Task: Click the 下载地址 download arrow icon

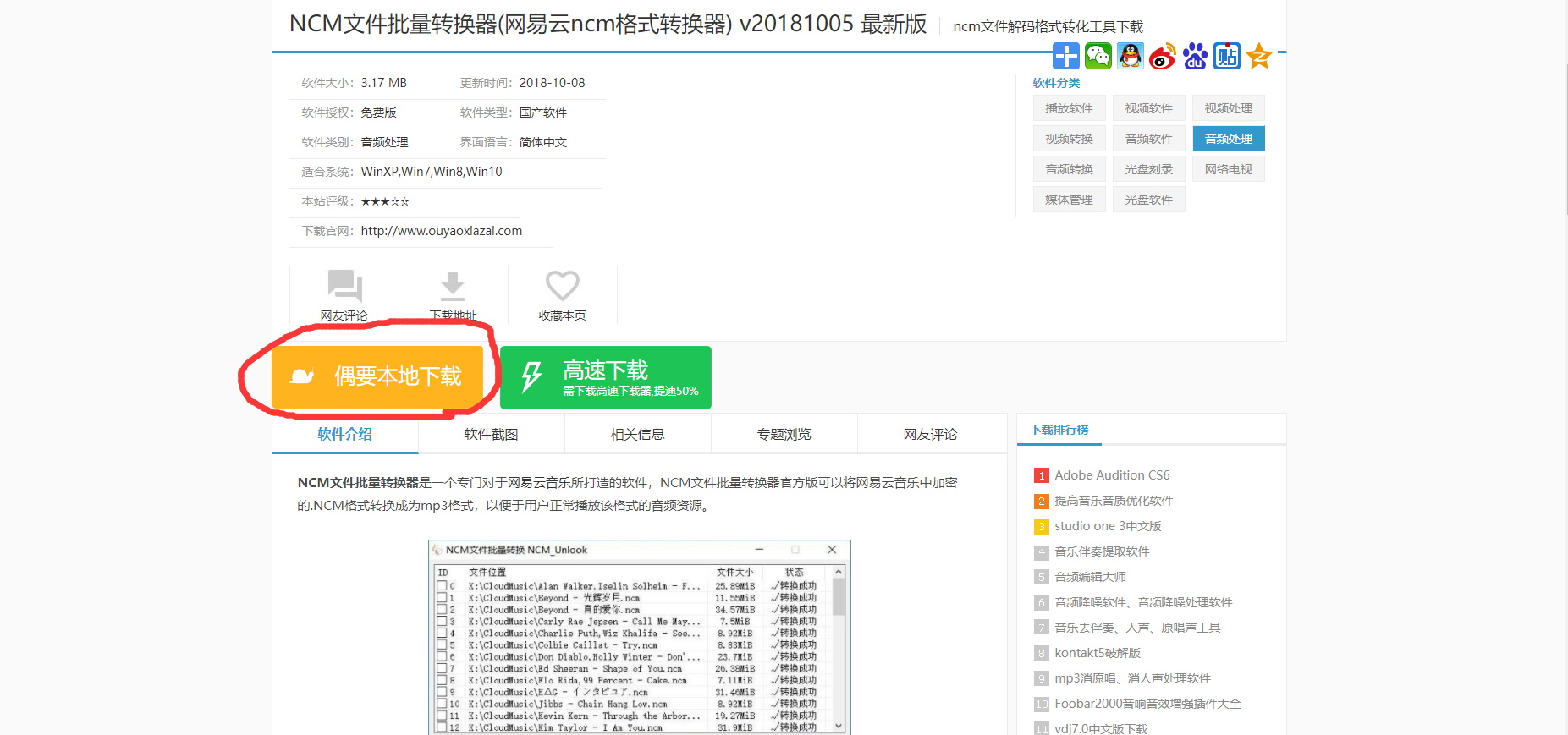Action: point(453,286)
